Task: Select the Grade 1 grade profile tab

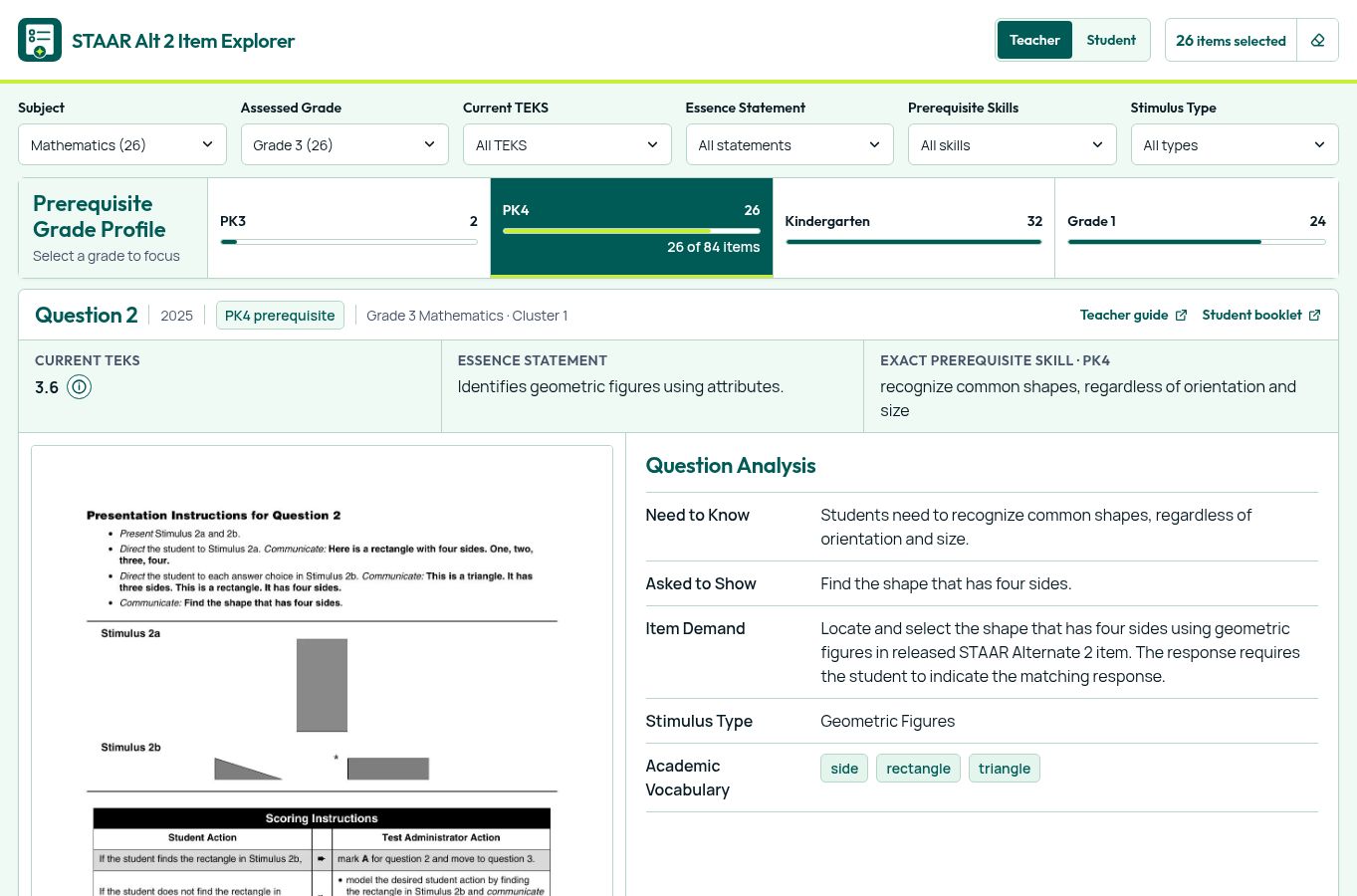Action: (1197, 228)
